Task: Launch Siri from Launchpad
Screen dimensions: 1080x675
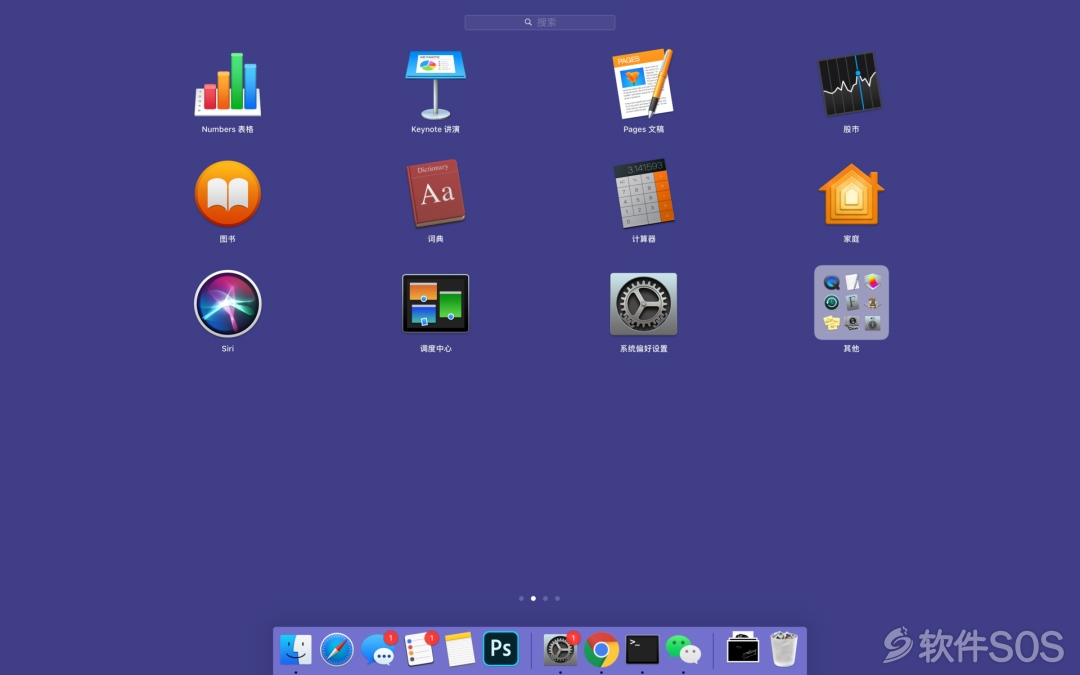Action: coord(227,303)
